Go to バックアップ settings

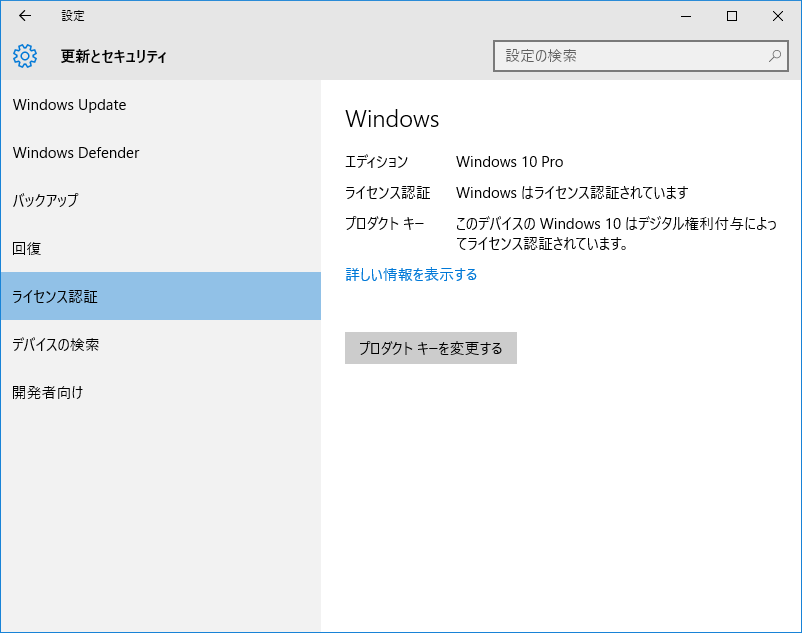pyautogui.click(x=45, y=200)
